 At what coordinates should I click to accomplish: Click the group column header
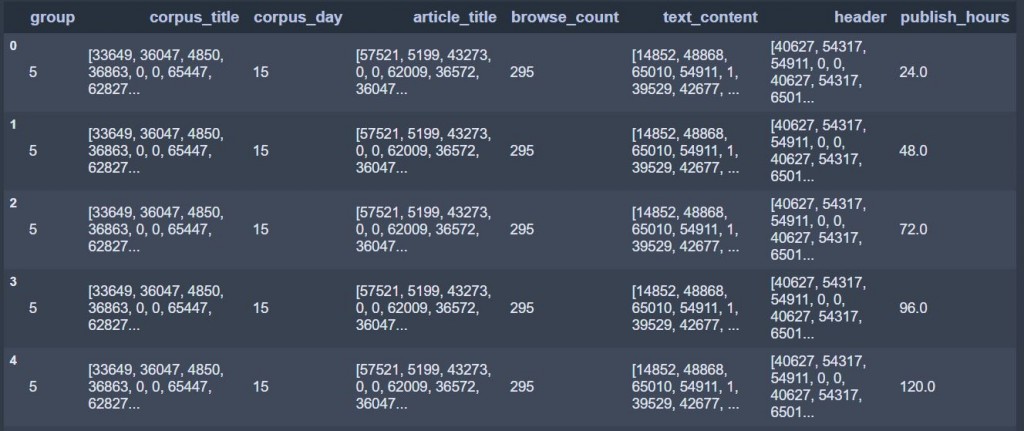click(52, 18)
